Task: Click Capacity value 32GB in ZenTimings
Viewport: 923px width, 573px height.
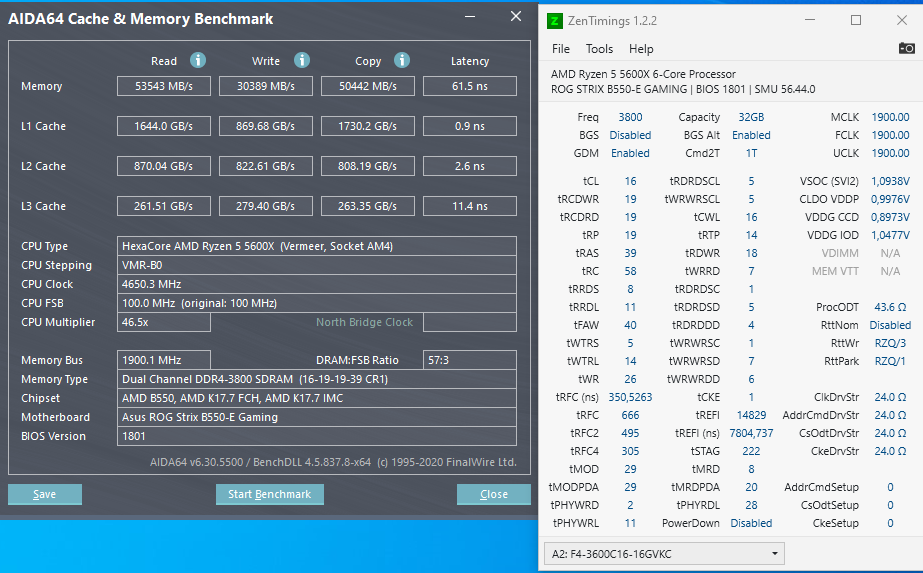Action: point(751,117)
